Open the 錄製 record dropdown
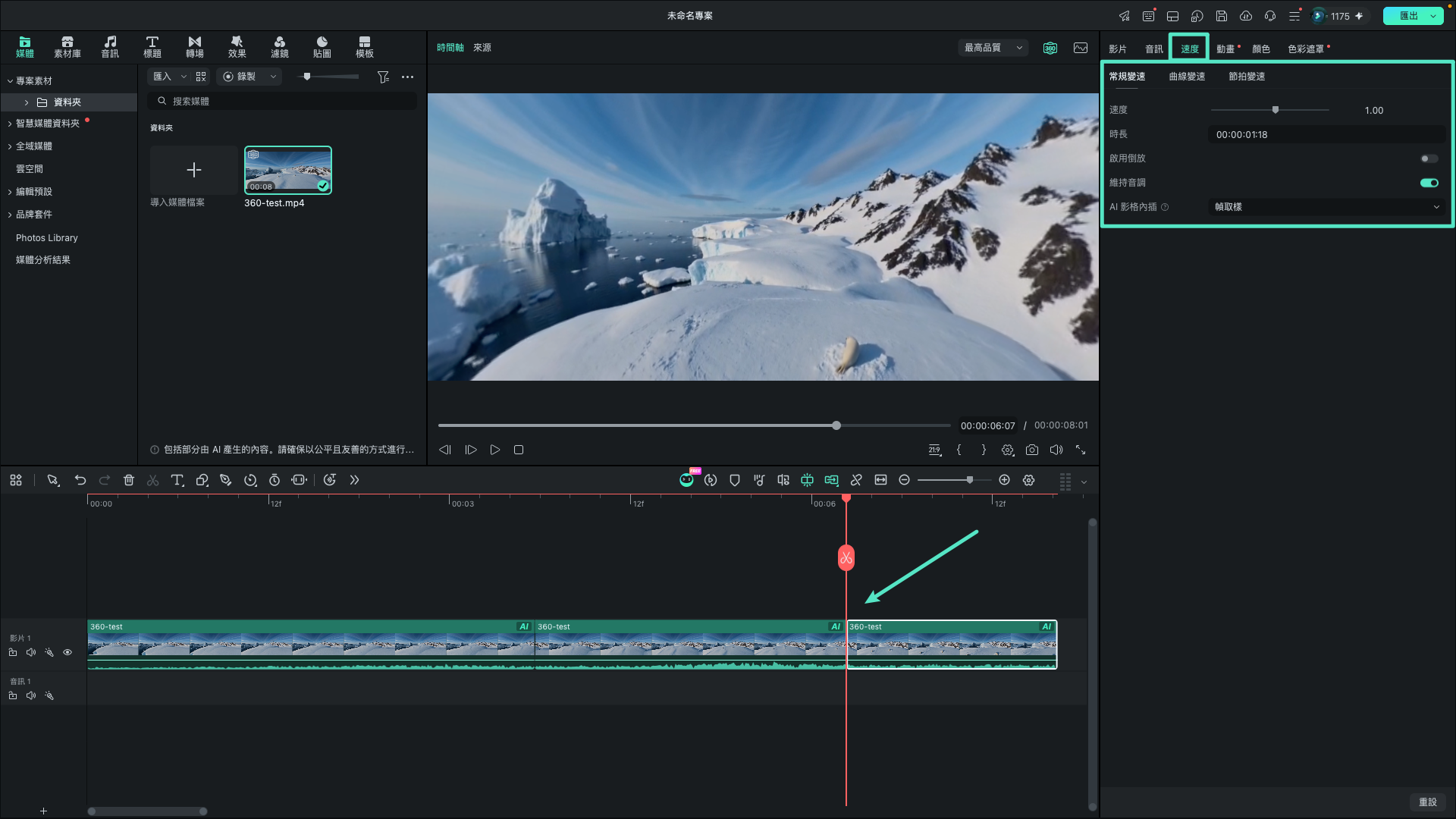The image size is (1456, 819). (249, 77)
